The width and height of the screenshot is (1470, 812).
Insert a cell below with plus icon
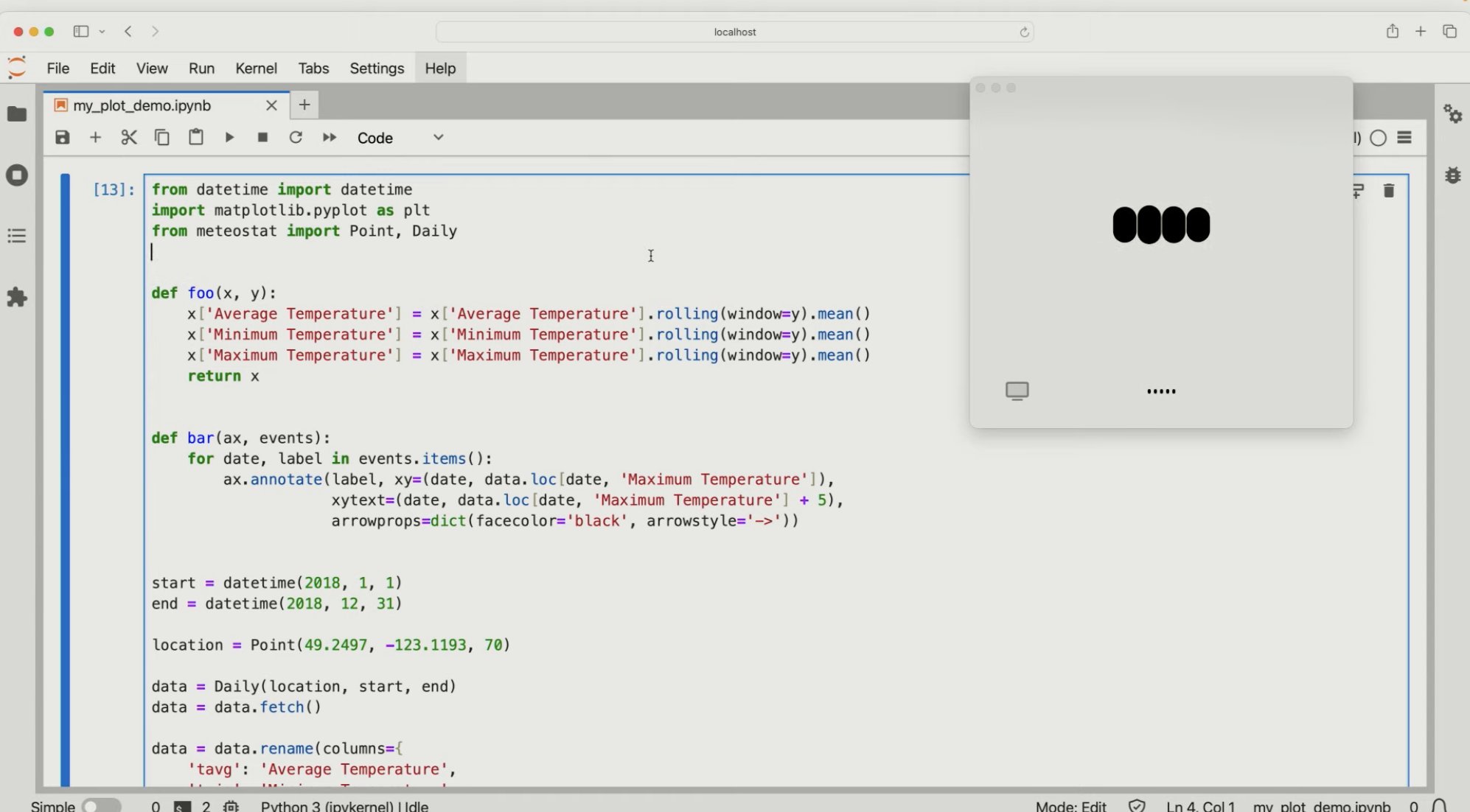coord(95,138)
